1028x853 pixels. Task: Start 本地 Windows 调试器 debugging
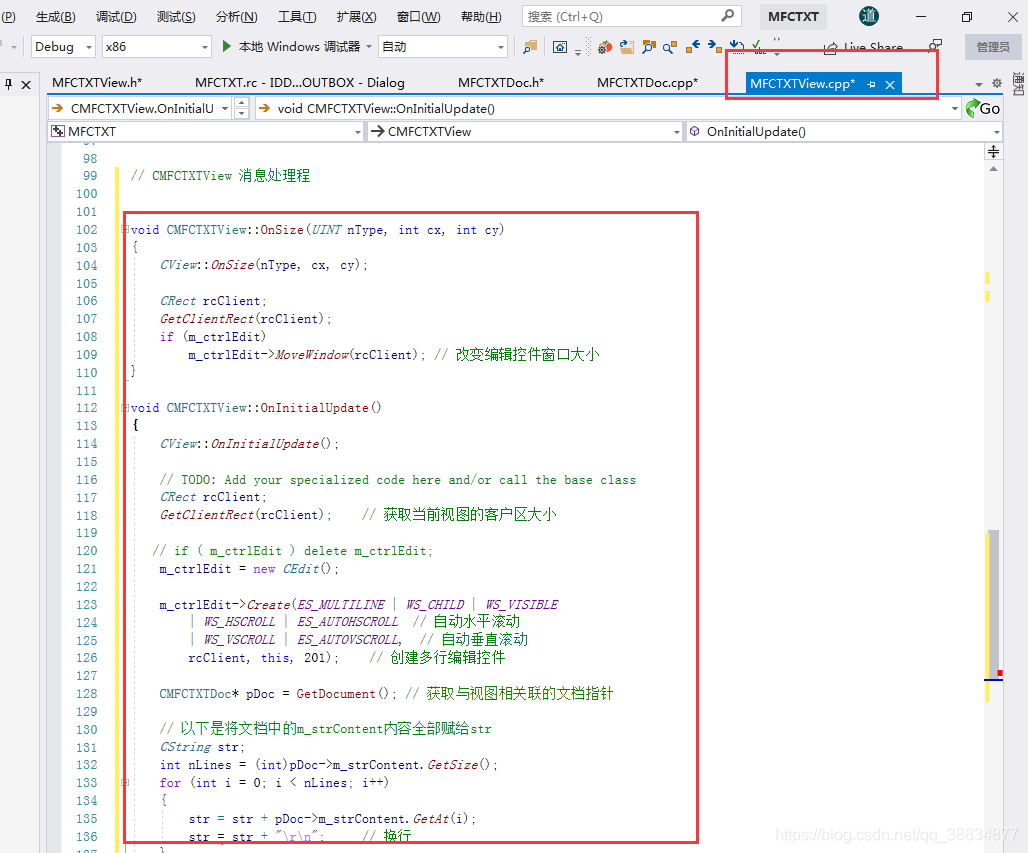coord(290,47)
